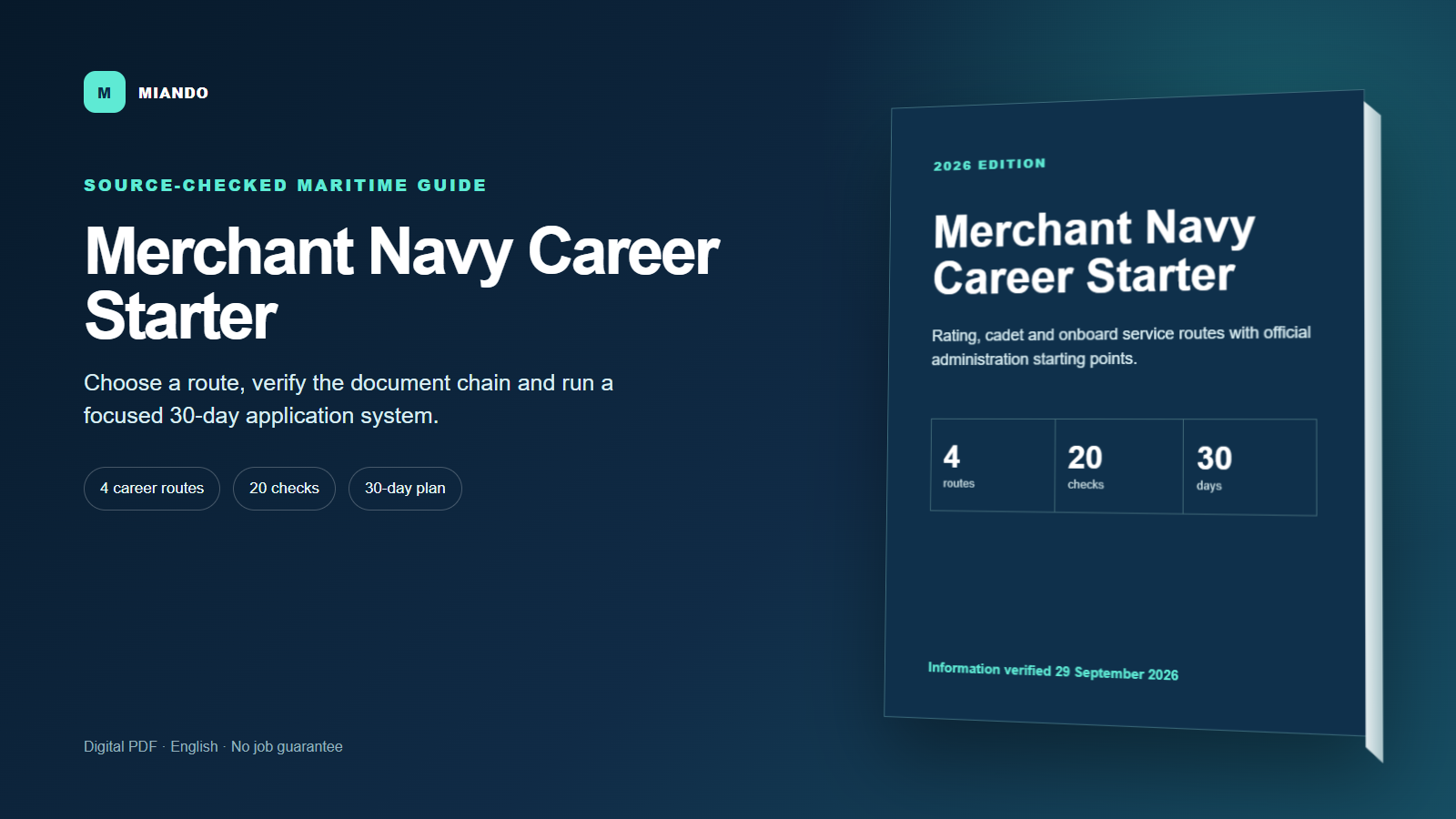Click 'Rating, cadet and onboard service' cover description
This screenshot has height=819, width=1456.
point(1121,346)
